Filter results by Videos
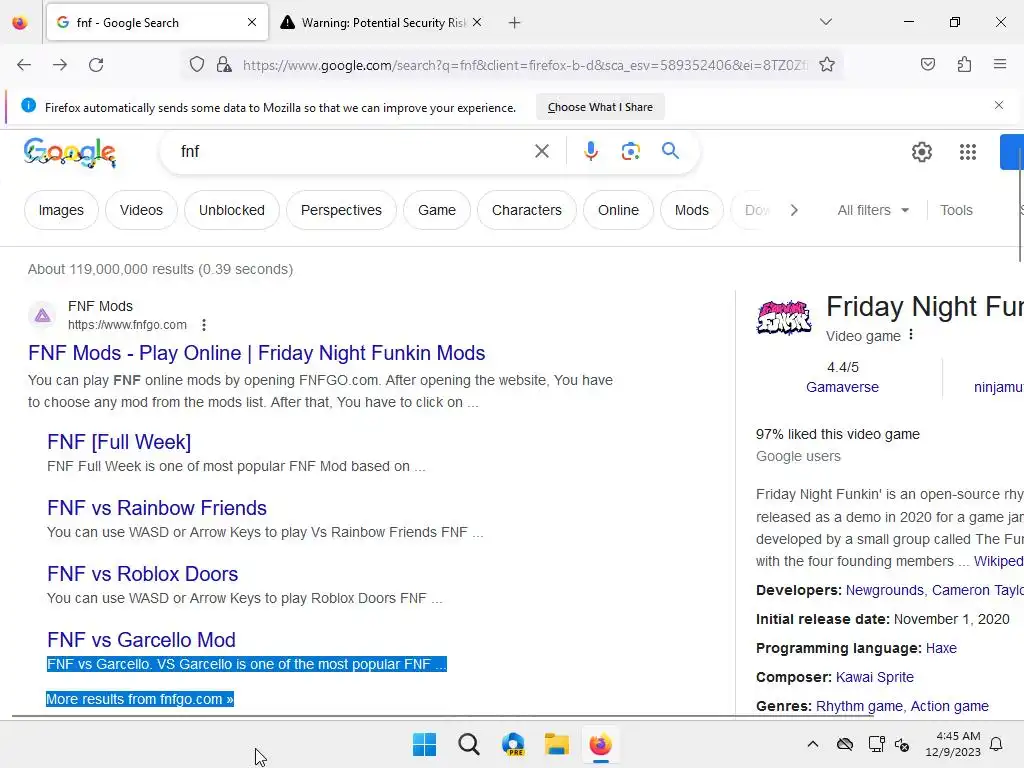Viewport: 1024px width, 768px height. pos(141,210)
